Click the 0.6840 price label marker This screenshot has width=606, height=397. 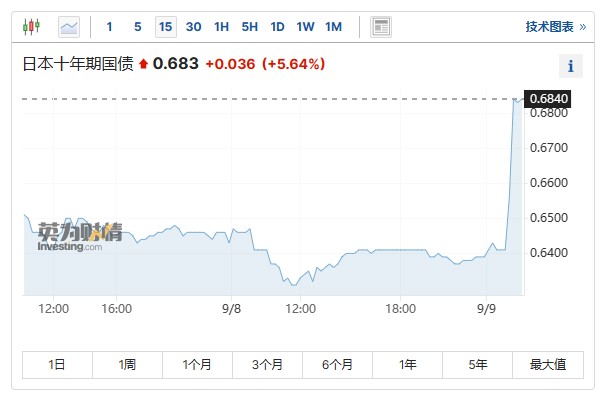(x=547, y=99)
